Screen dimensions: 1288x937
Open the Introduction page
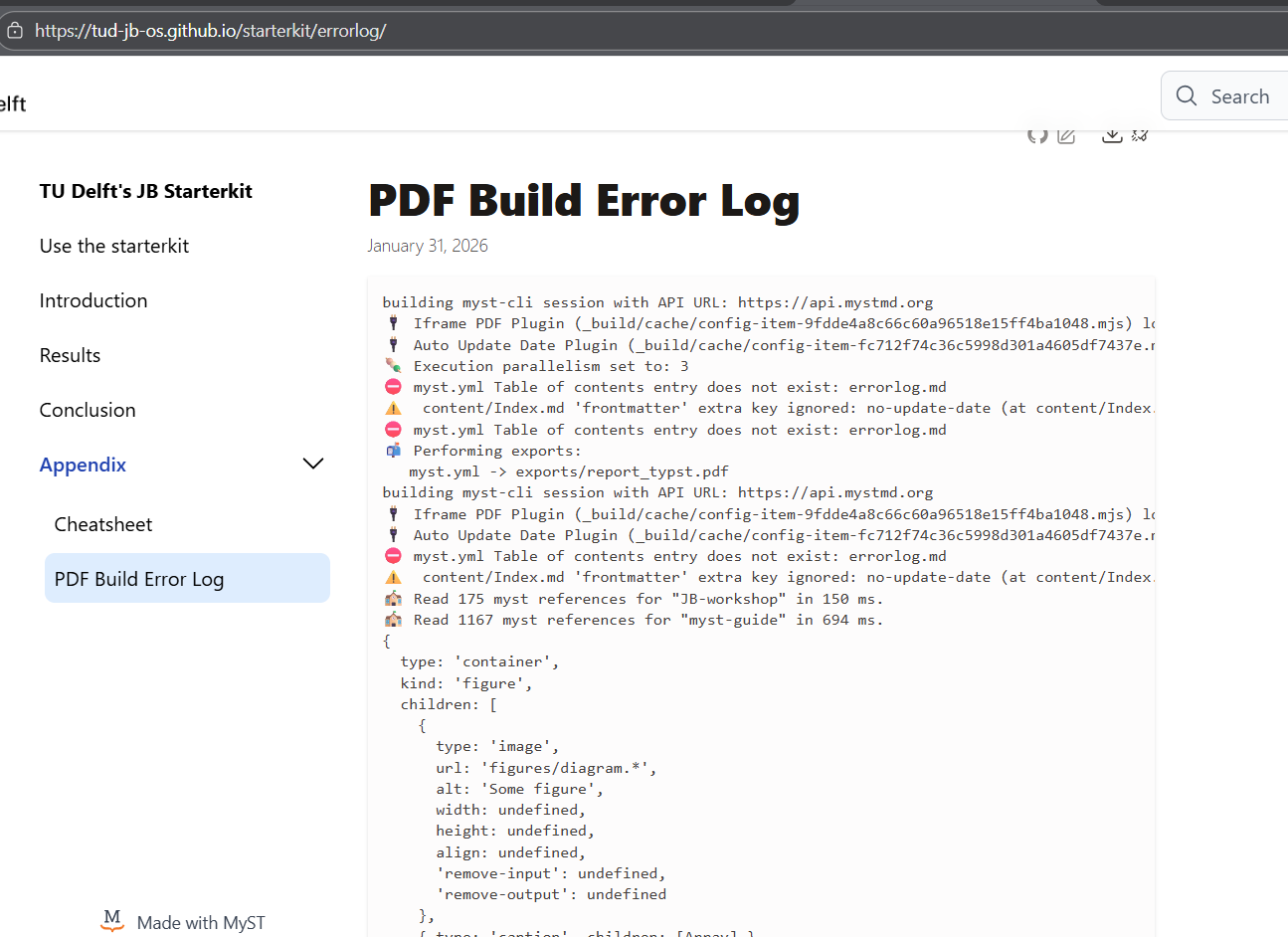93,300
